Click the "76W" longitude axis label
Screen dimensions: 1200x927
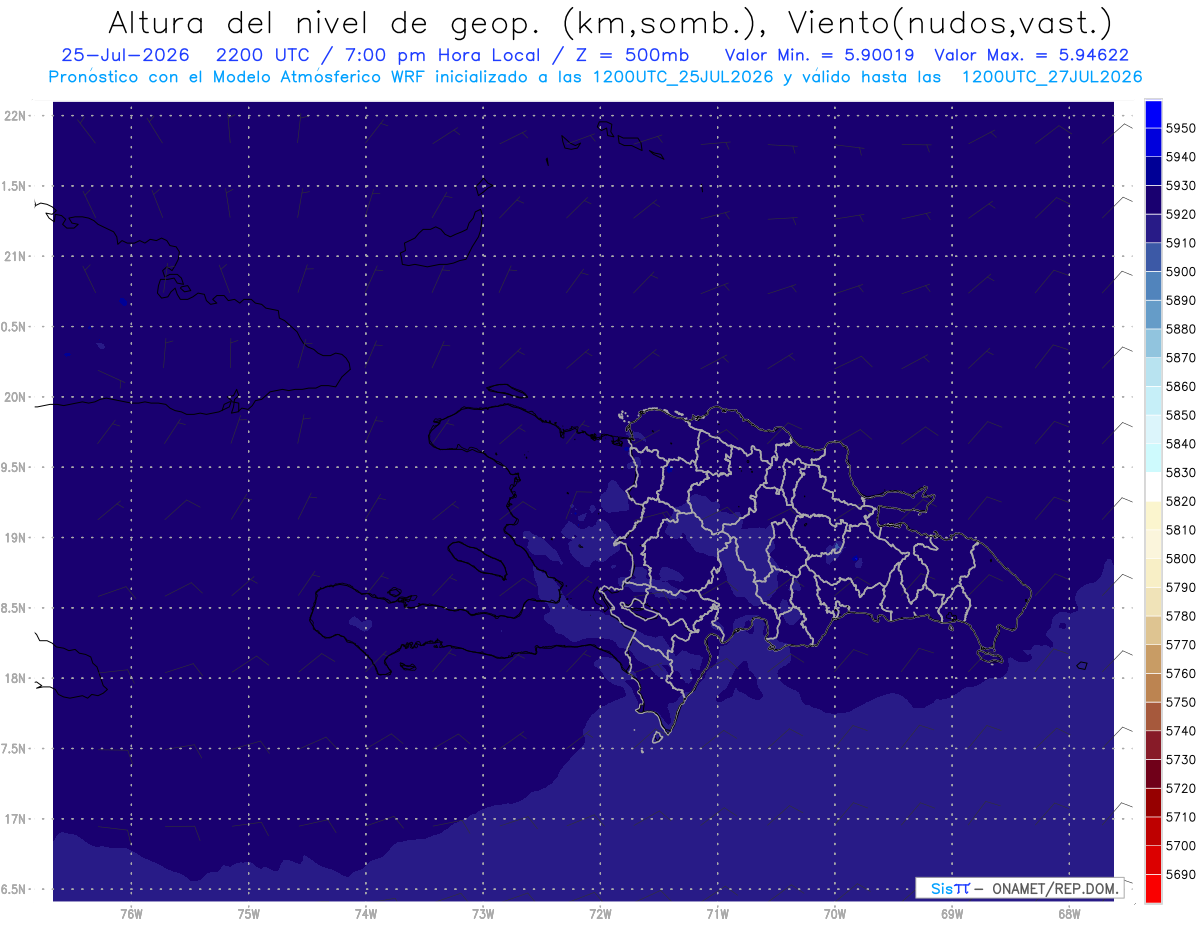tap(131, 914)
